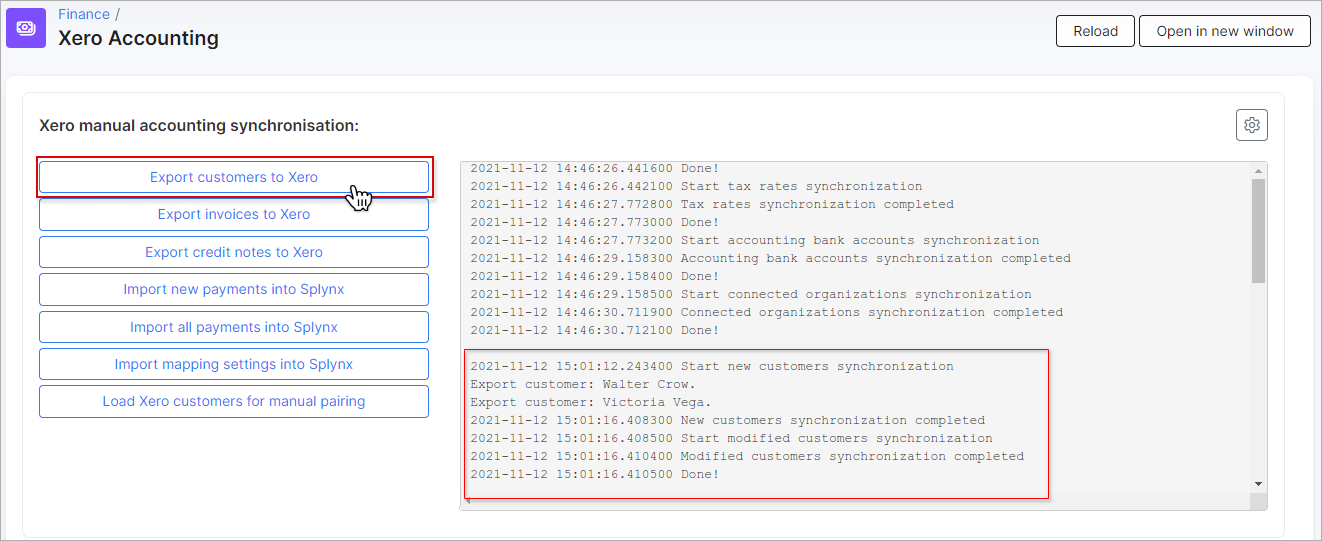Export invoices to Xero

pyautogui.click(x=234, y=214)
